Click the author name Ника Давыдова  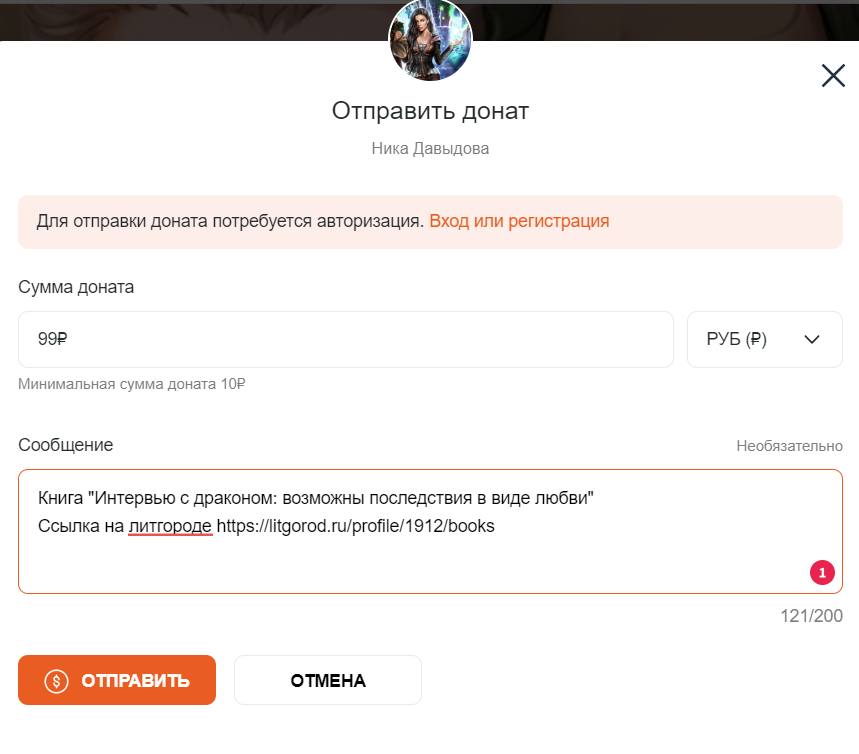coord(430,149)
